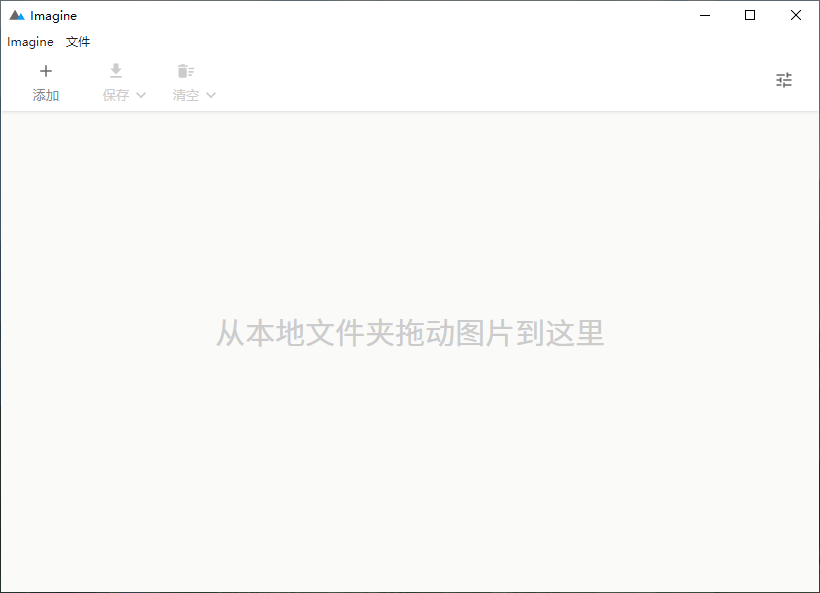Screen dimensions: 820x593
Task: Click blank drop area below the hint text
Action: tap(410, 470)
